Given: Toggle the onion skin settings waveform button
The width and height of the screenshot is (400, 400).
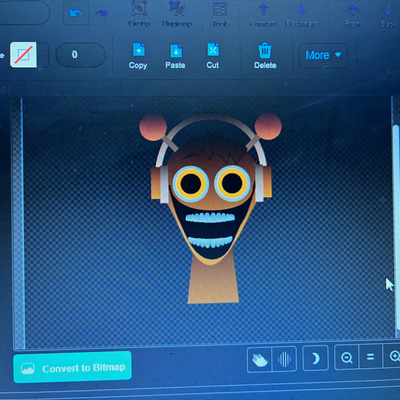Looking at the screenshot, I should pos(284,359).
